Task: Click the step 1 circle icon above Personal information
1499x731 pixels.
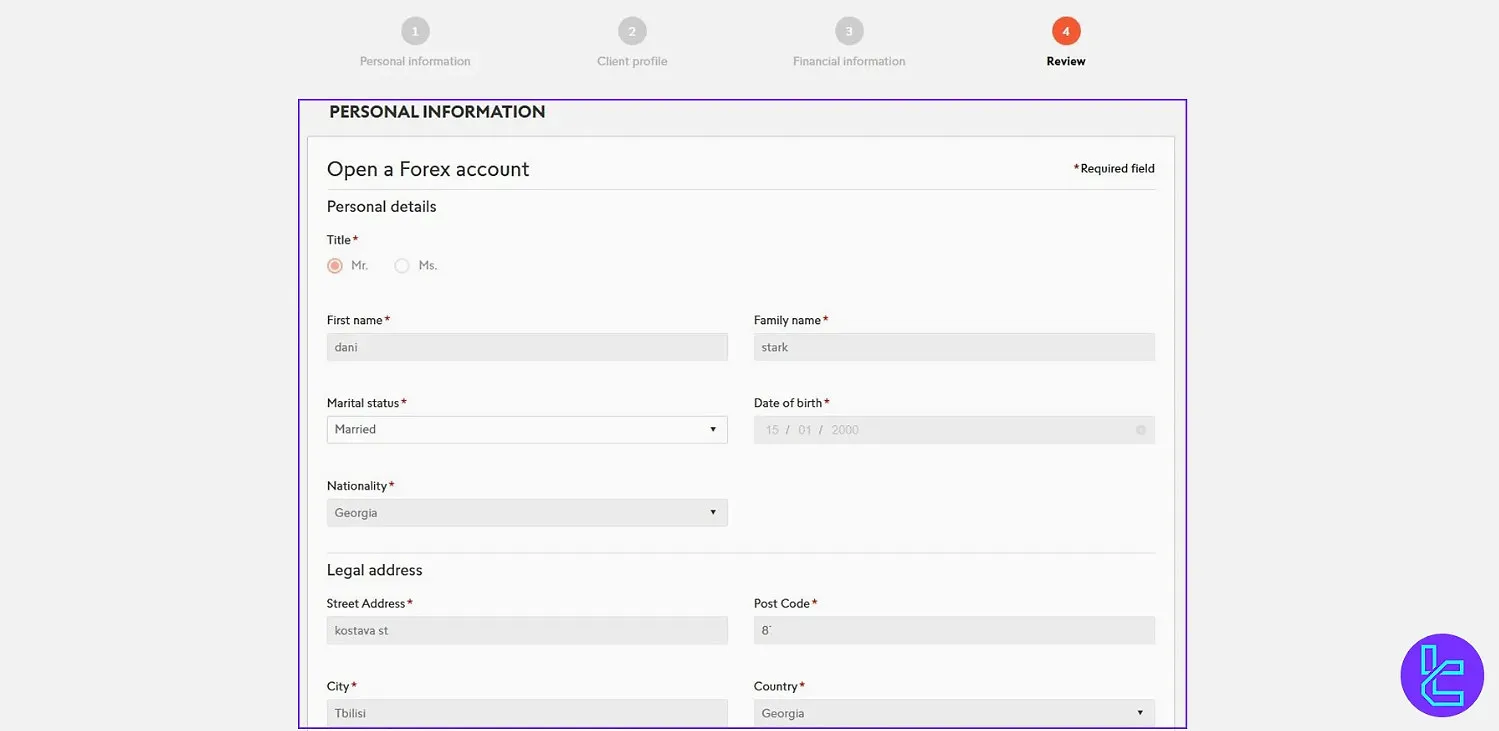Action: point(415,30)
